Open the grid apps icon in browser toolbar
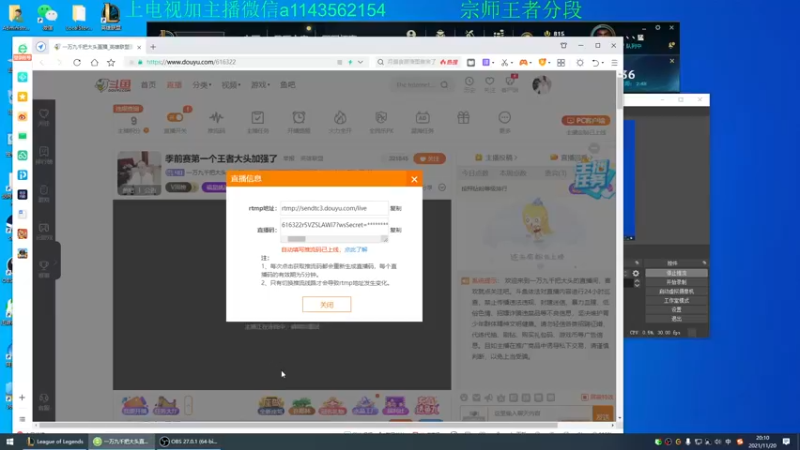The image size is (800, 450). 561,62
